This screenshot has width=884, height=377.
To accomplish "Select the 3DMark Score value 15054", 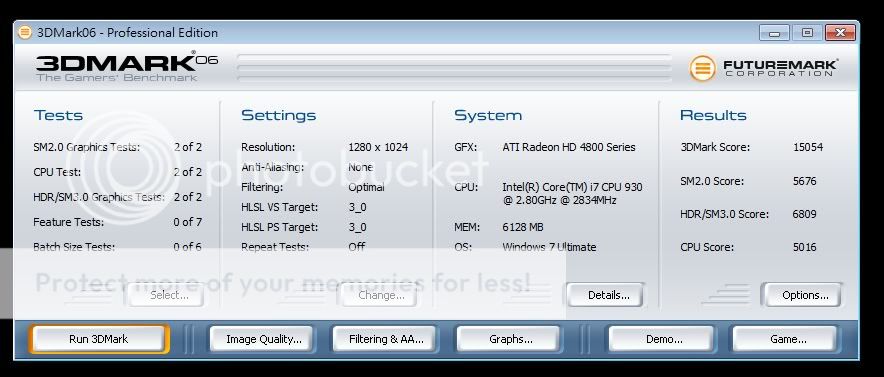I will coord(808,147).
